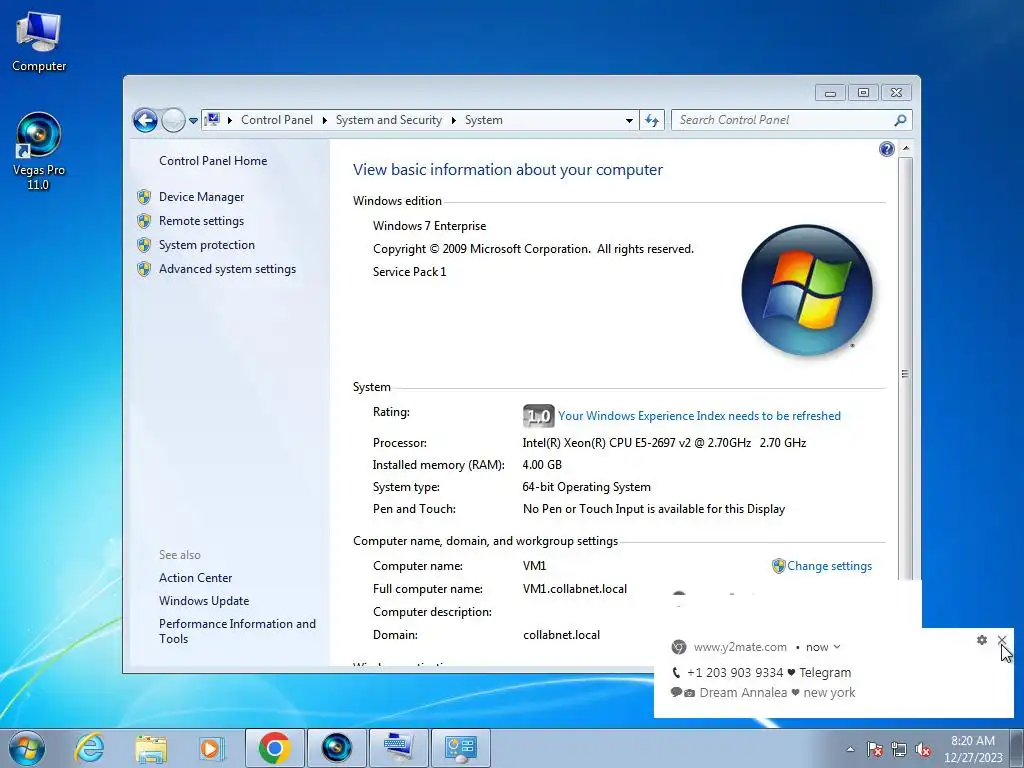Minimize the System window

[x=830, y=93]
